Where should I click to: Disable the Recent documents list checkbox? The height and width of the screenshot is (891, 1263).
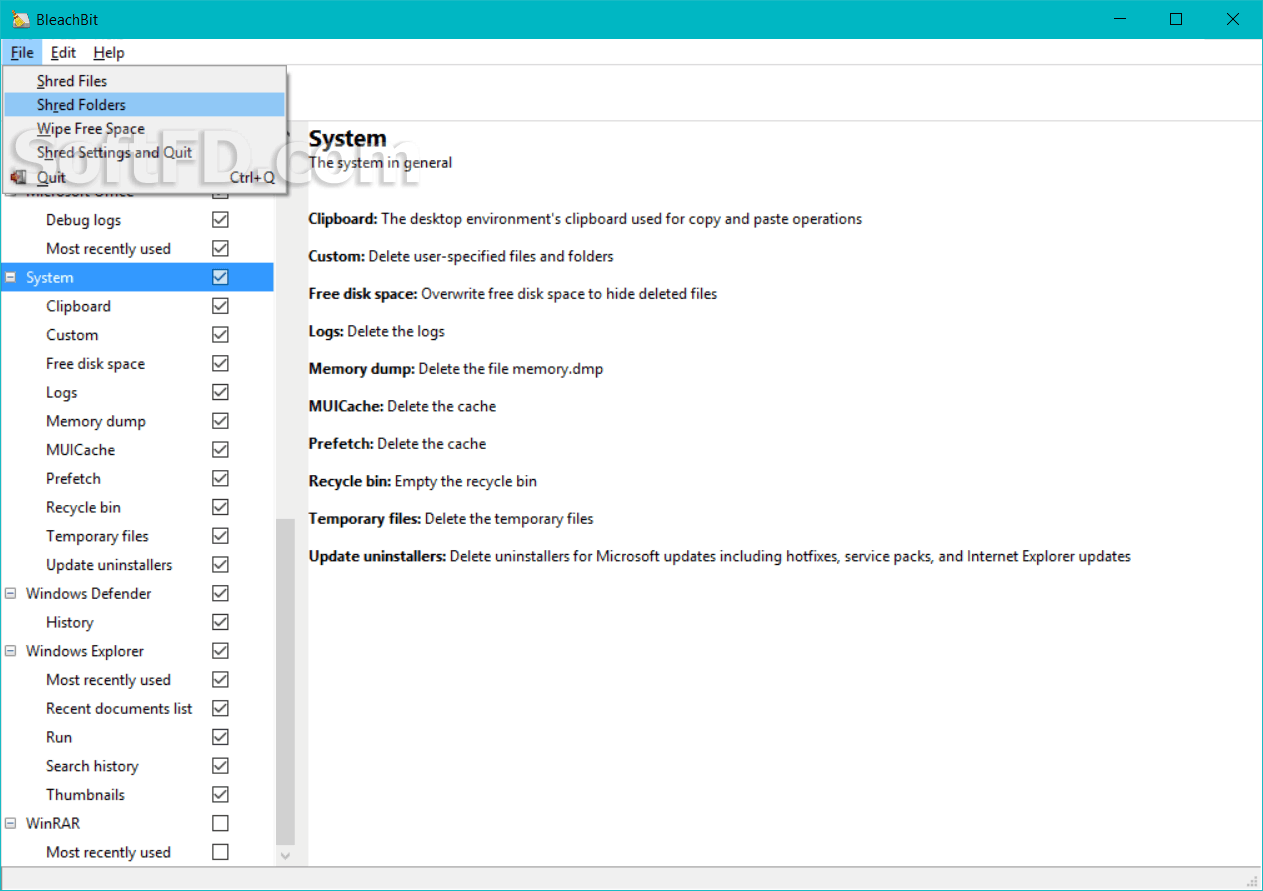[x=221, y=709]
